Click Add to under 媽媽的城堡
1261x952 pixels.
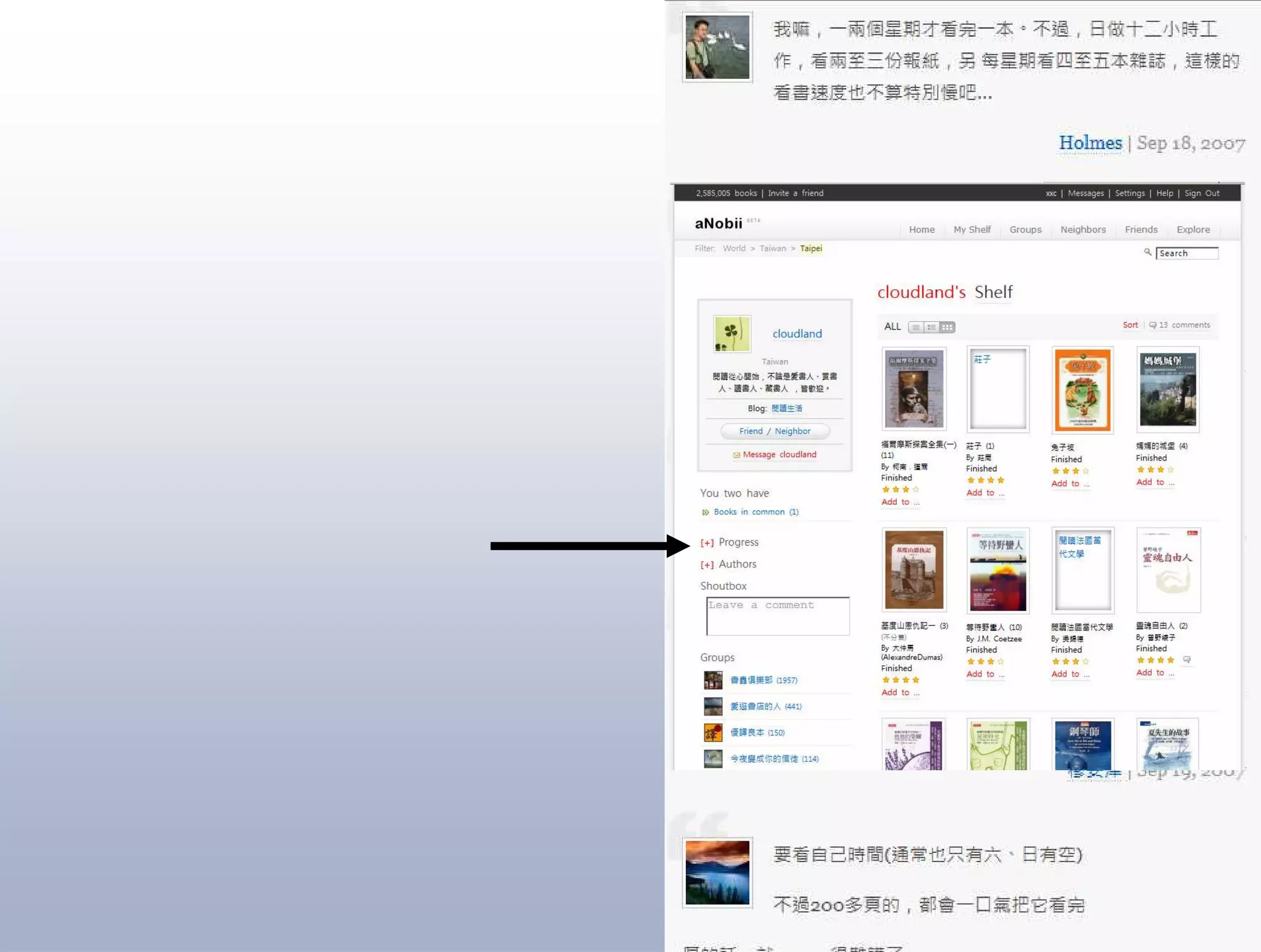1155,483
